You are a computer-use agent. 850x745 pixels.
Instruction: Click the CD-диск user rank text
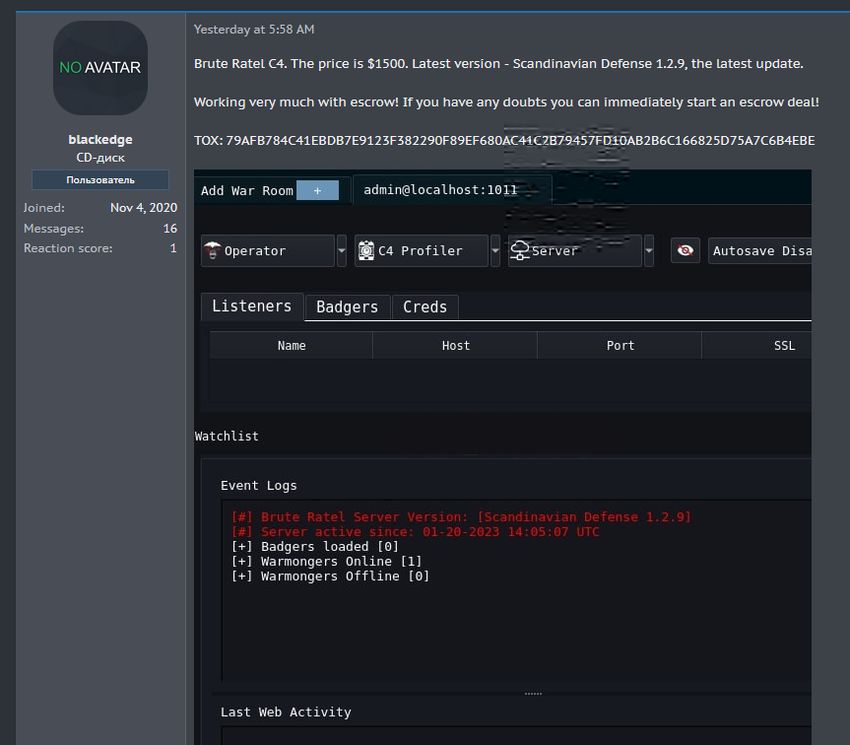click(100, 158)
